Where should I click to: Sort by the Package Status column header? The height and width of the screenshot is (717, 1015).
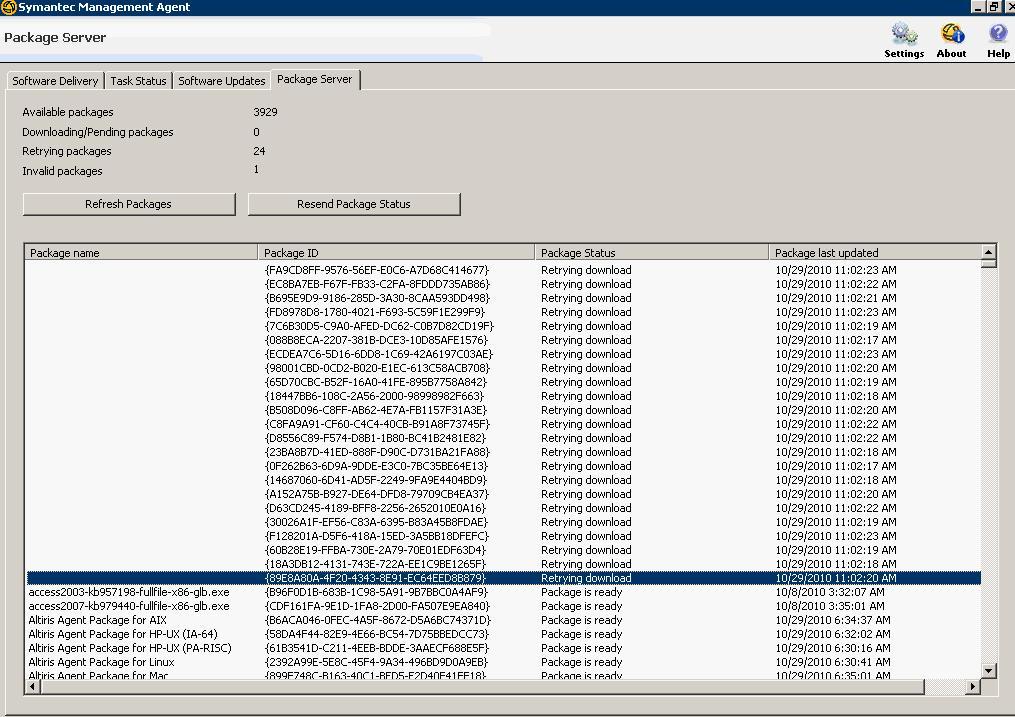(x=652, y=253)
